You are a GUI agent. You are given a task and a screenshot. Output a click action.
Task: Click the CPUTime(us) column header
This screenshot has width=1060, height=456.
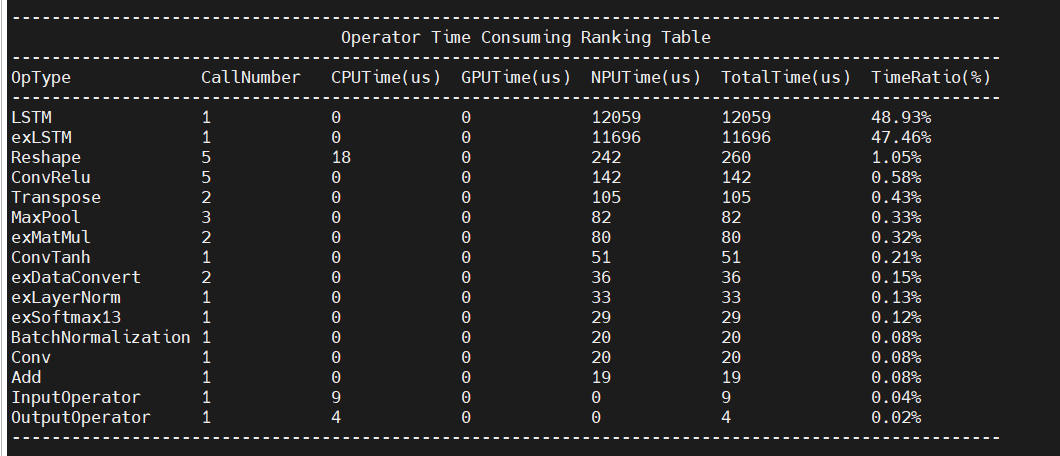(386, 78)
